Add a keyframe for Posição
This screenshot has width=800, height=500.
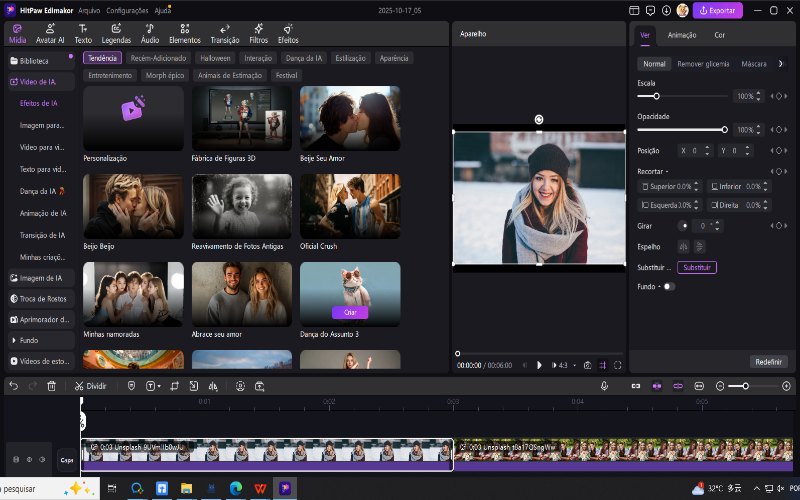(779, 151)
